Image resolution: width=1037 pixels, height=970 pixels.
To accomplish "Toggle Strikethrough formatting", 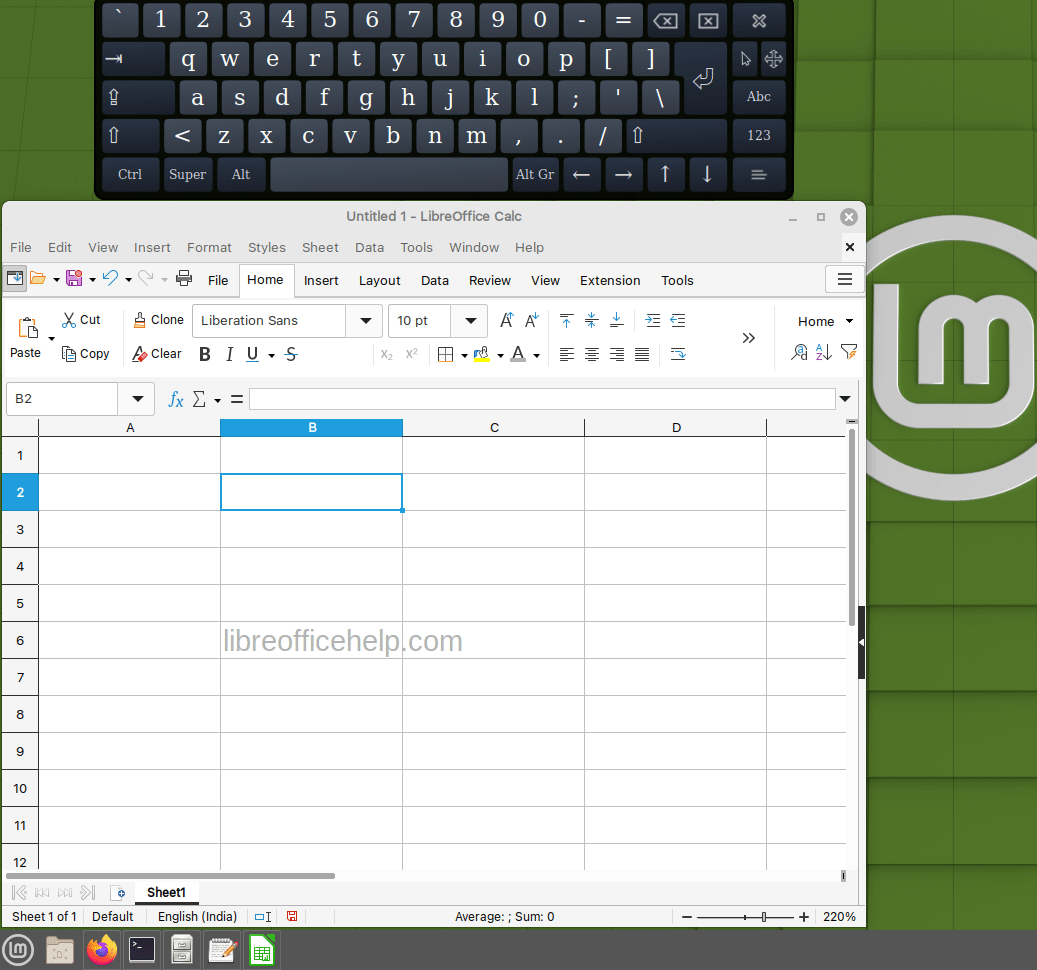I will (291, 355).
